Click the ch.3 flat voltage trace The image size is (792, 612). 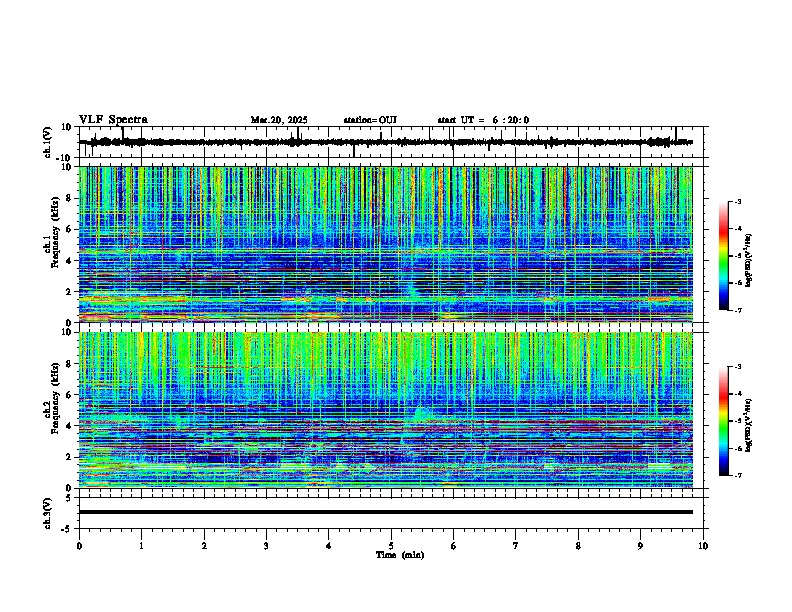click(x=386, y=512)
